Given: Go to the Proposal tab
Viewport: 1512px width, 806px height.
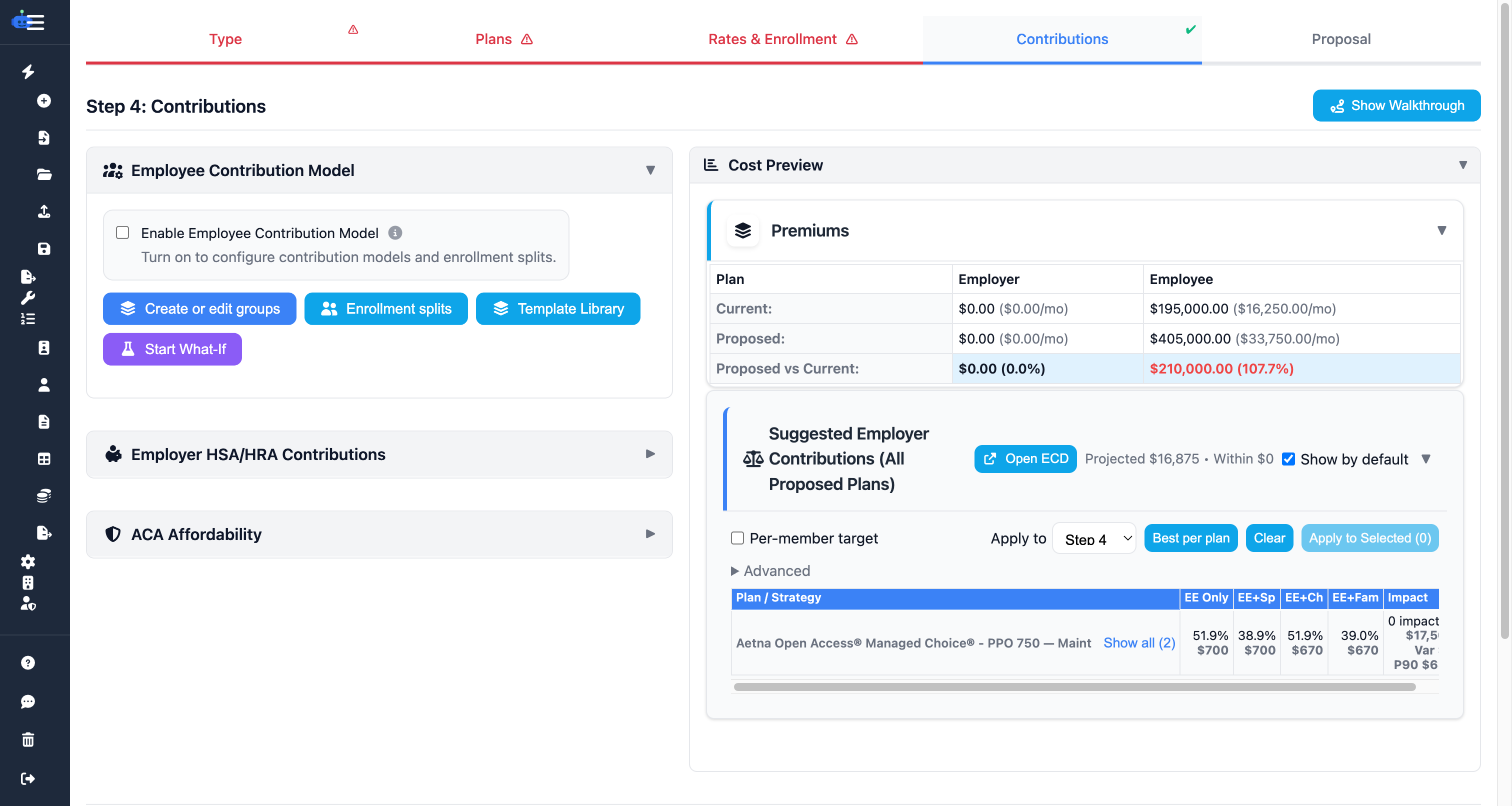Looking at the screenshot, I should pyautogui.click(x=1341, y=39).
